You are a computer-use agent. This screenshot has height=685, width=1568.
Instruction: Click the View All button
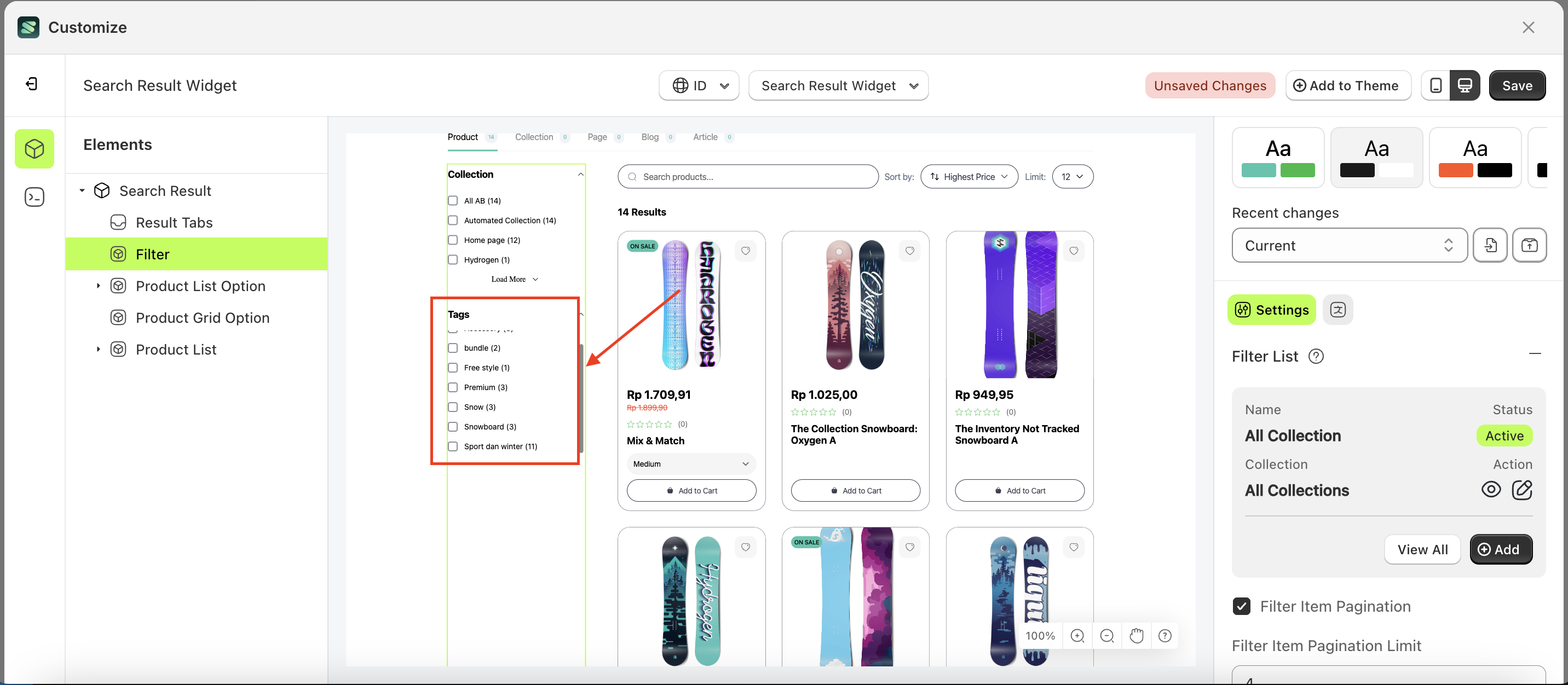[1422, 549]
